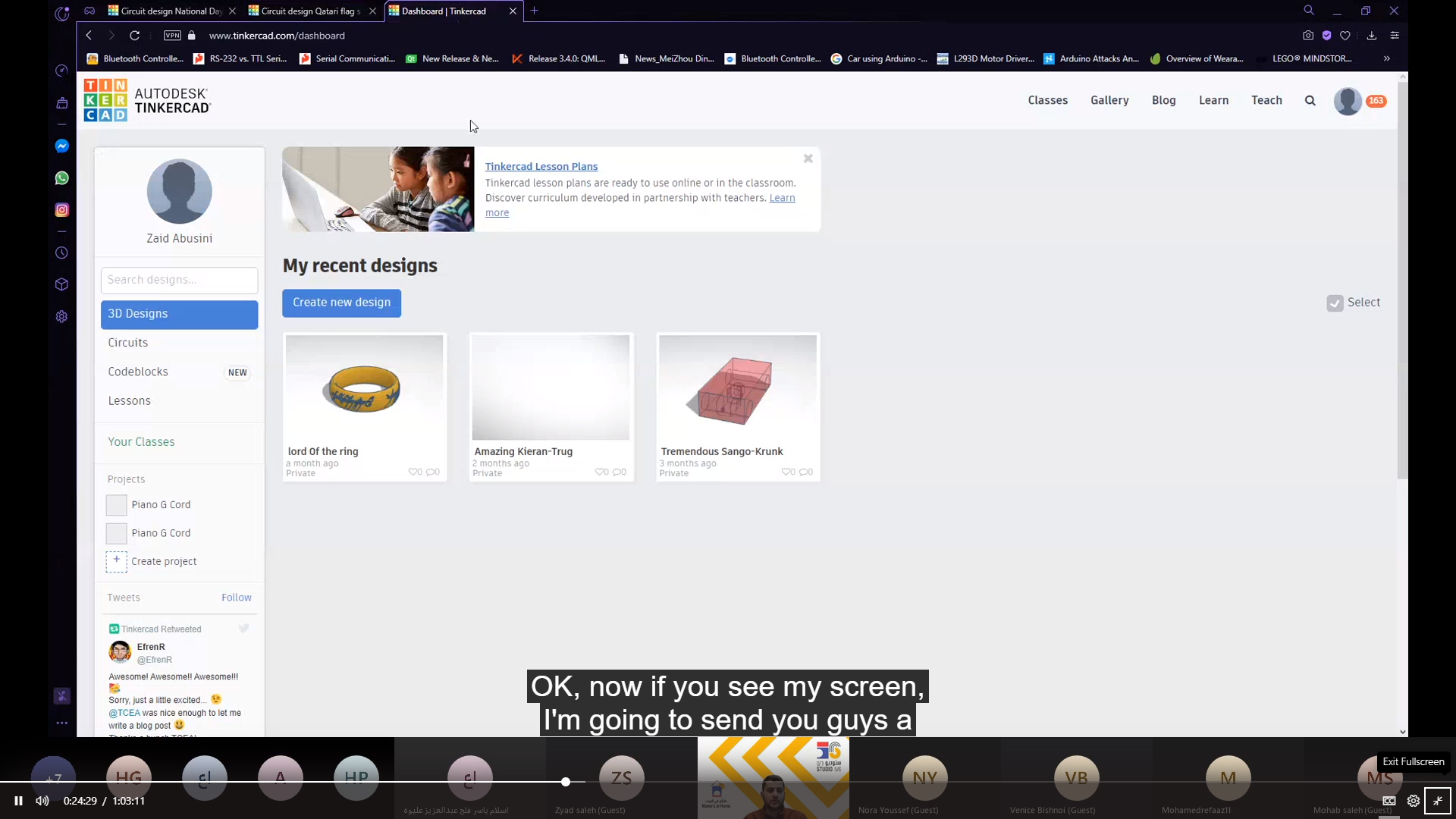Image resolution: width=1456 pixels, height=819 pixels.
Task: Click Create new design button
Action: pyautogui.click(x=342, y=303)
